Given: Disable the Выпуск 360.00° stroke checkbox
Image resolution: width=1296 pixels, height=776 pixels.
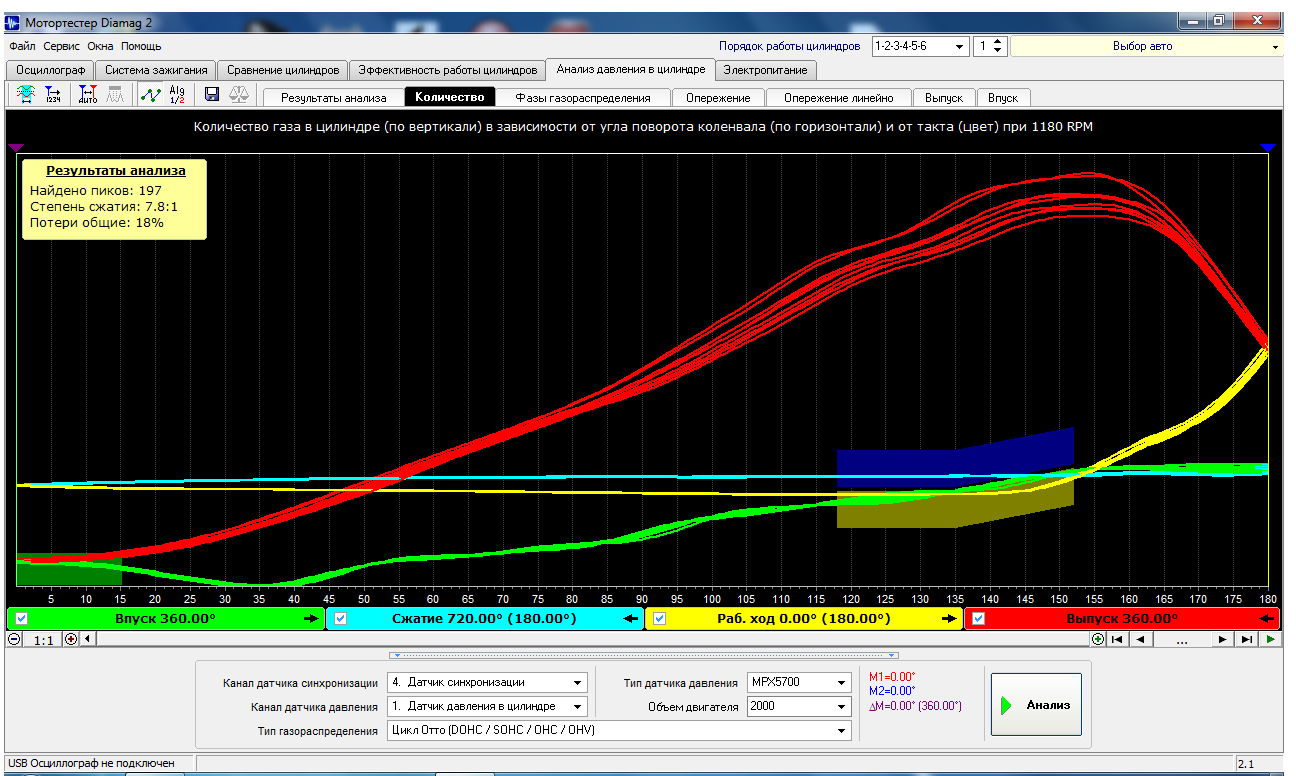Looking at the screenshot, I should [978, 618].
